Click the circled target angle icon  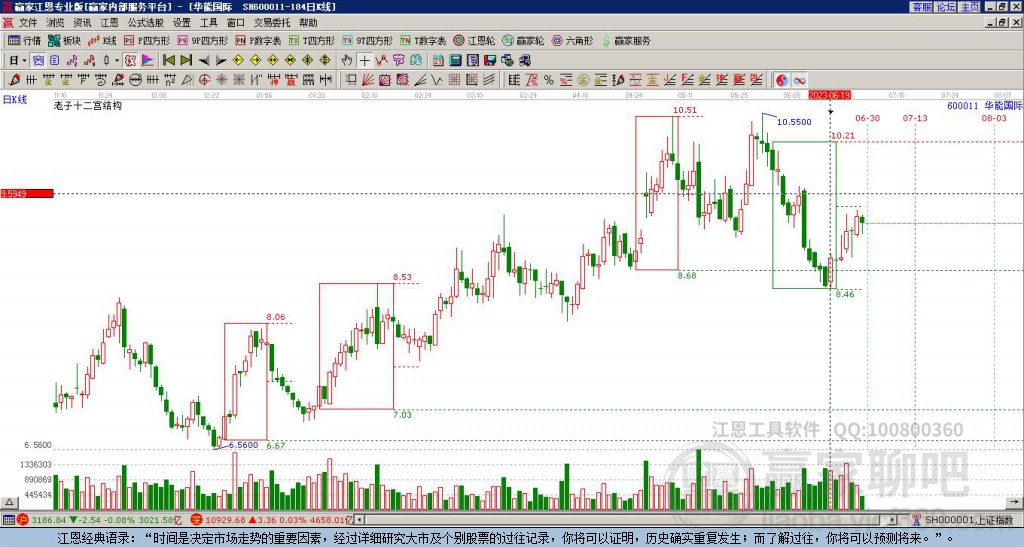[x=204, y=80]
